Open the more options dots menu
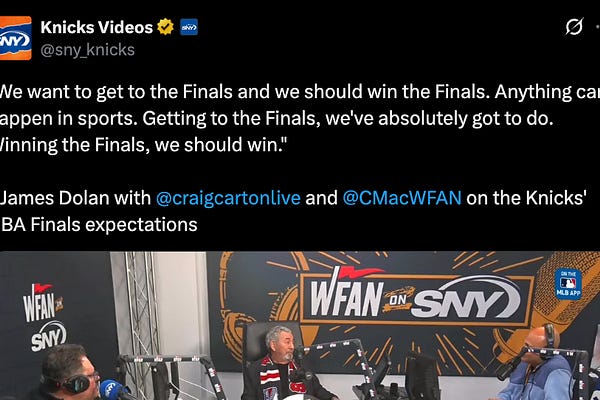This screenshot has width=600, height=400. (x=598, y=27)
